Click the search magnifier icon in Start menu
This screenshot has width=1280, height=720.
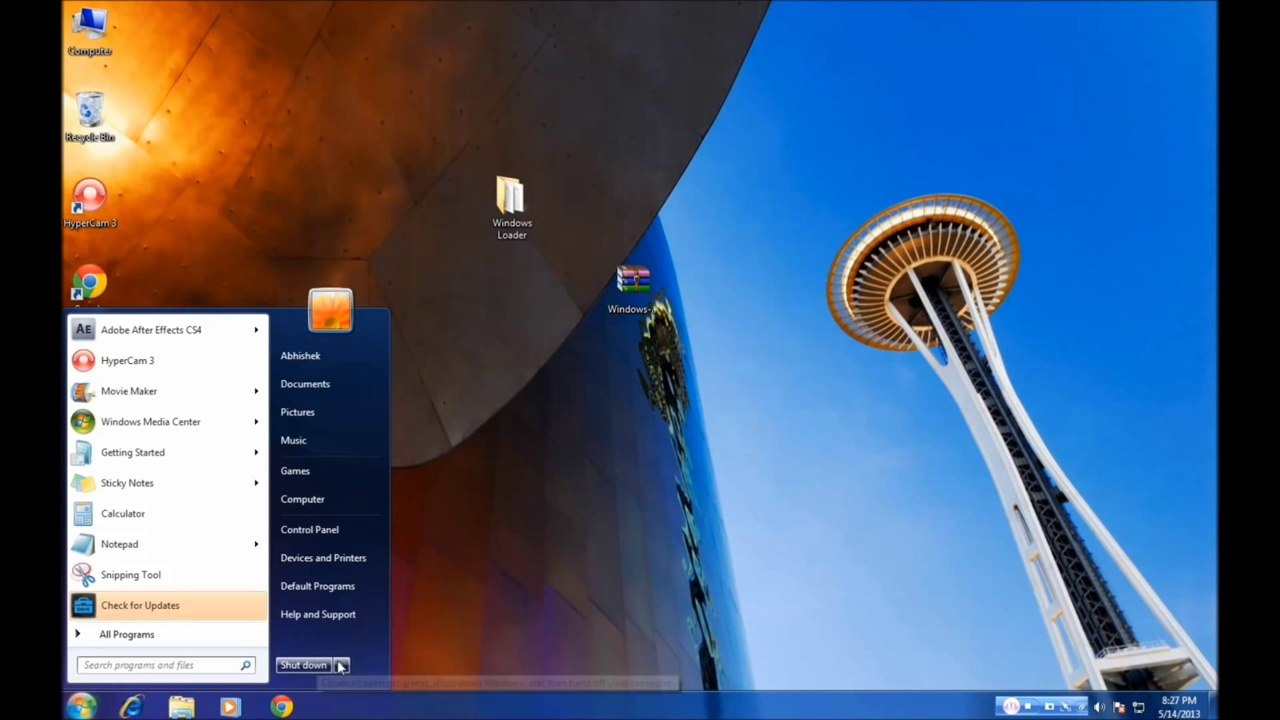(x=245, y=665)
